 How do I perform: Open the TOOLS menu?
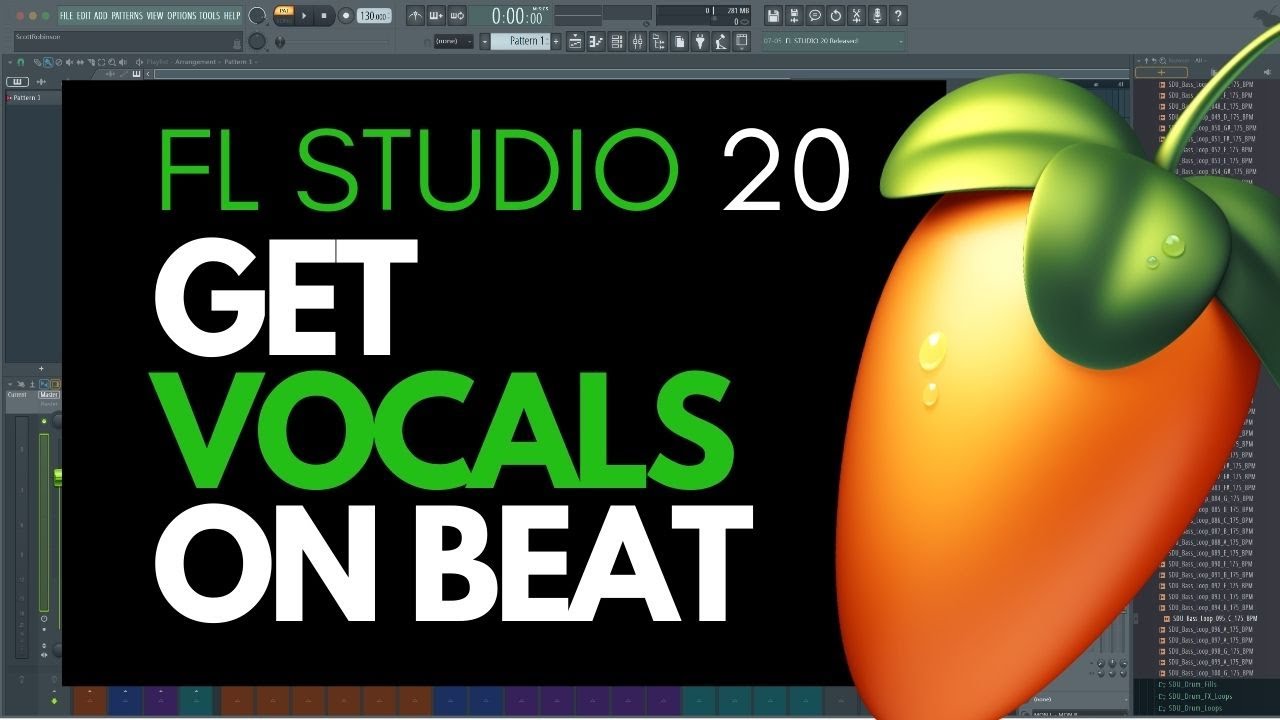[210, 16]
